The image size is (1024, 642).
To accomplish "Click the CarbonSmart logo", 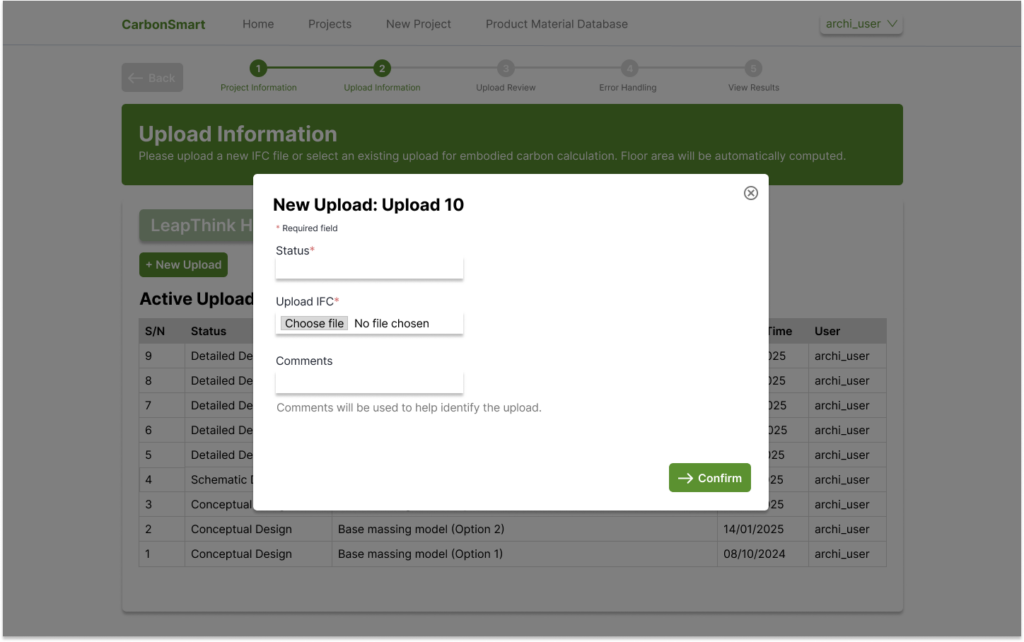I will click(163, 24).
